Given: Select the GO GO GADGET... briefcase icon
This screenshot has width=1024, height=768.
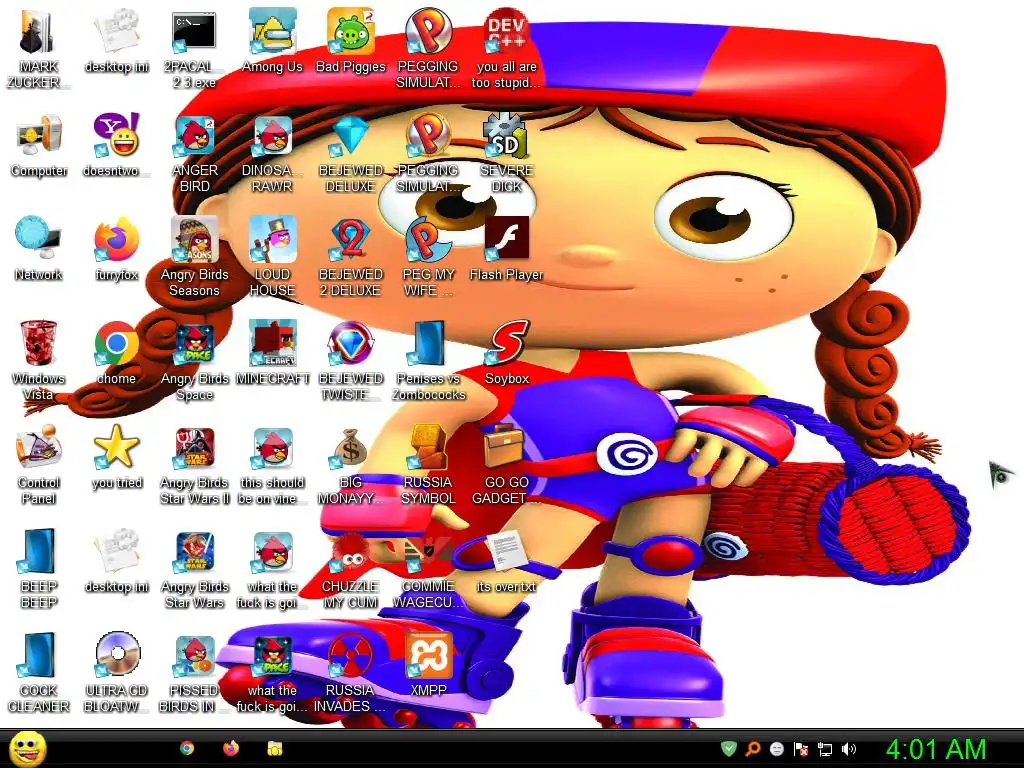Looking at the screenshot, I should click(506, 464).
